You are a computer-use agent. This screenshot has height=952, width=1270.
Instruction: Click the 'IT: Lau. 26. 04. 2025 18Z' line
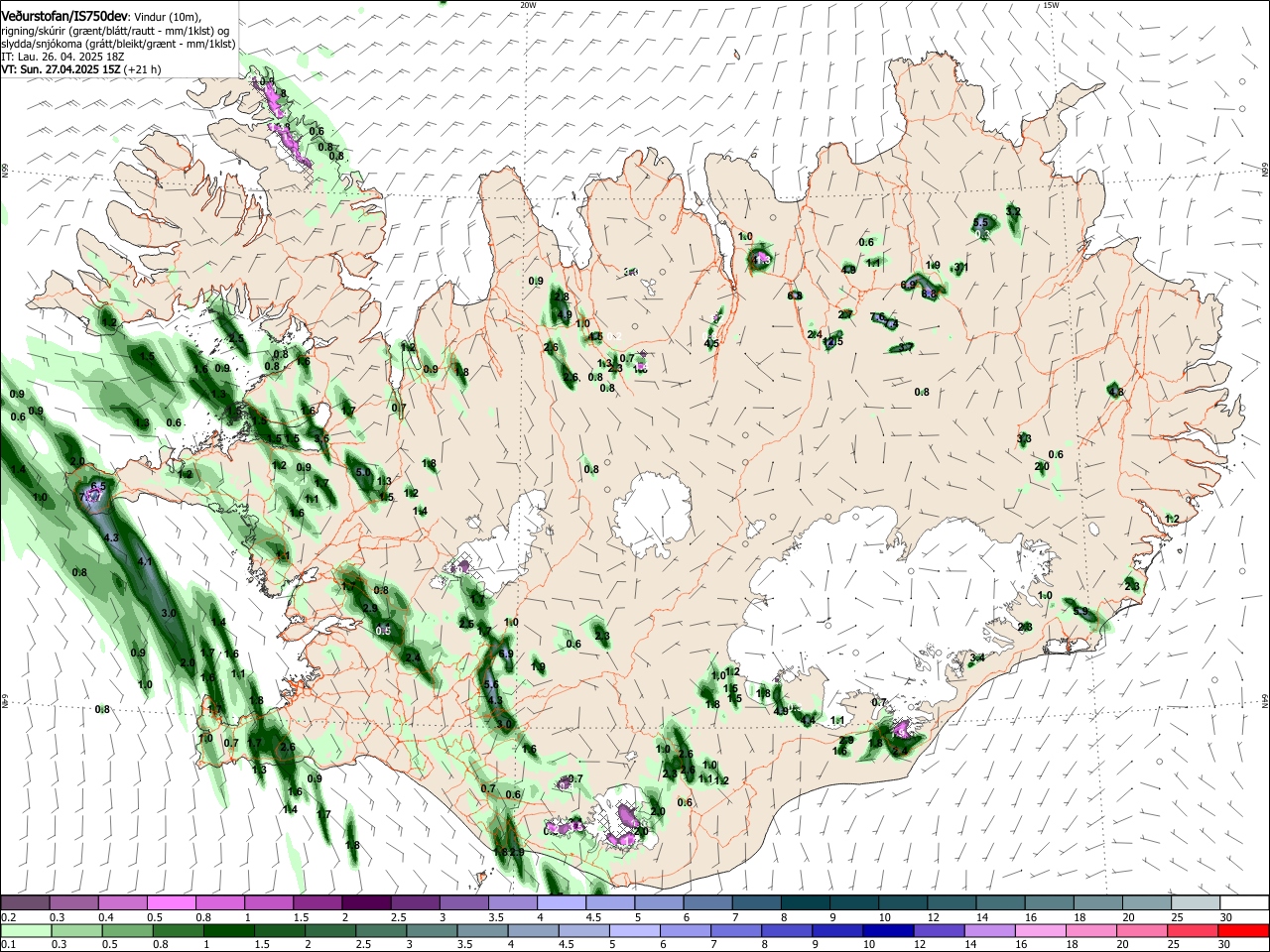tap(63, 57)
